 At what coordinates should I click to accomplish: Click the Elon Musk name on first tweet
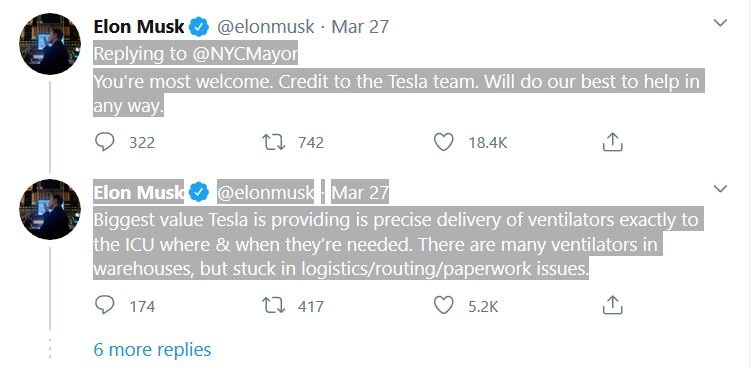139,27
